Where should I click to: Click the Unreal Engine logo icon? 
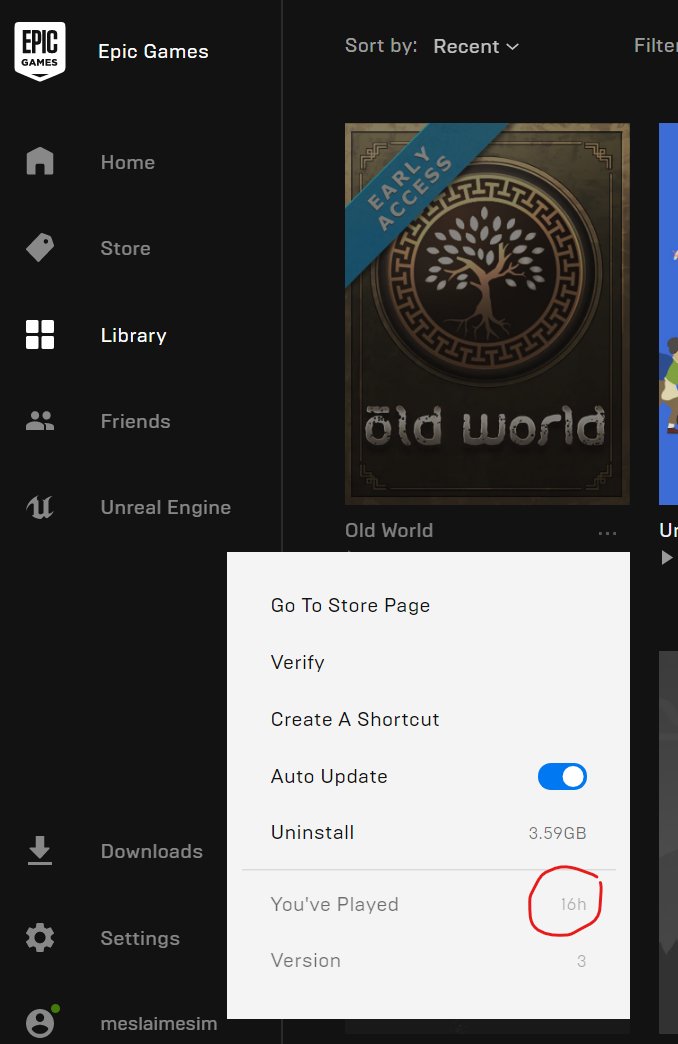point(40,507)
